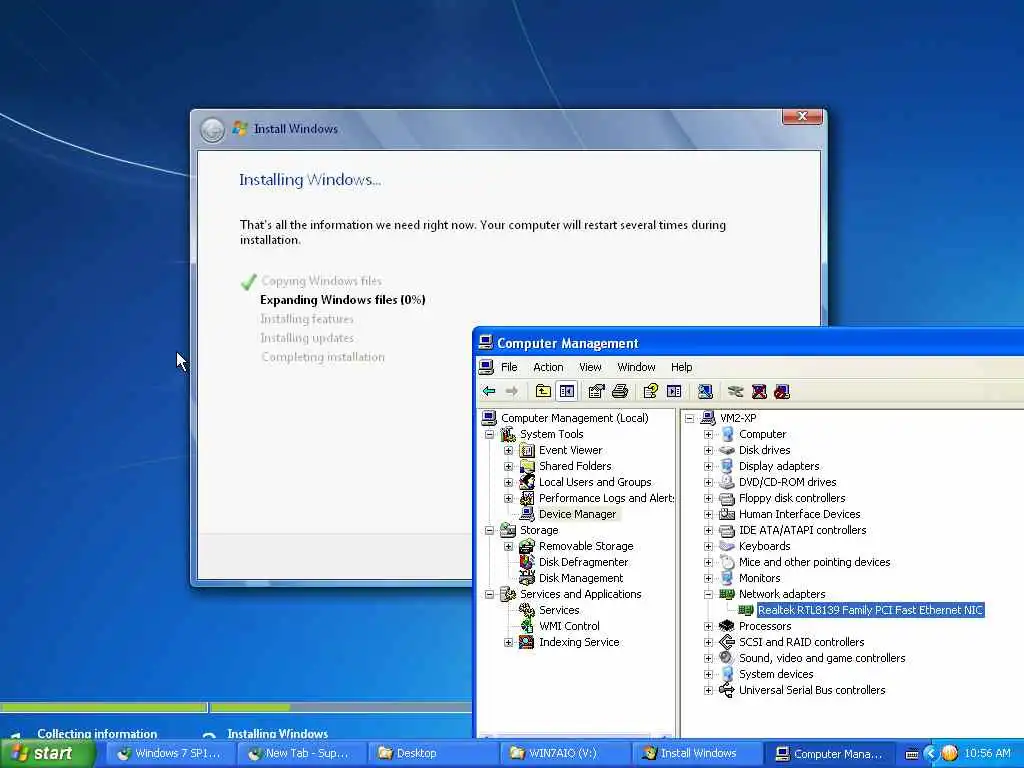Collapse the Storage node
The image size is (1024, 768).
coord(489,530)
